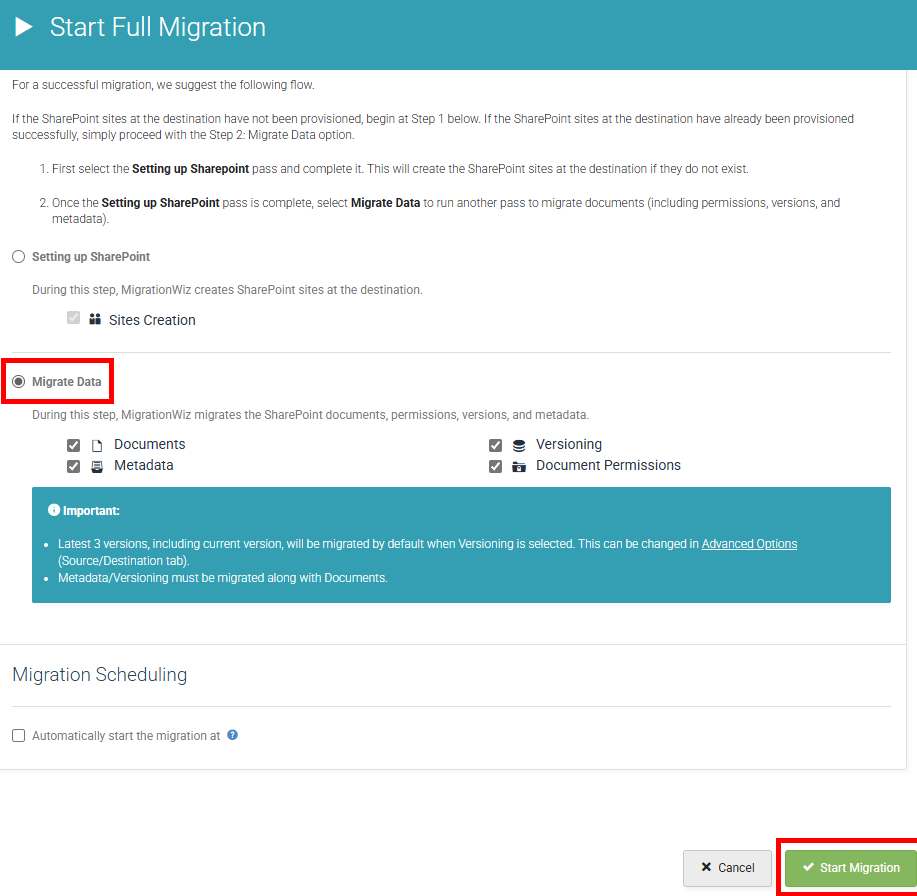
Task: Click the Metadata icon
Action: pyautogui.click(x=97, y=467)
